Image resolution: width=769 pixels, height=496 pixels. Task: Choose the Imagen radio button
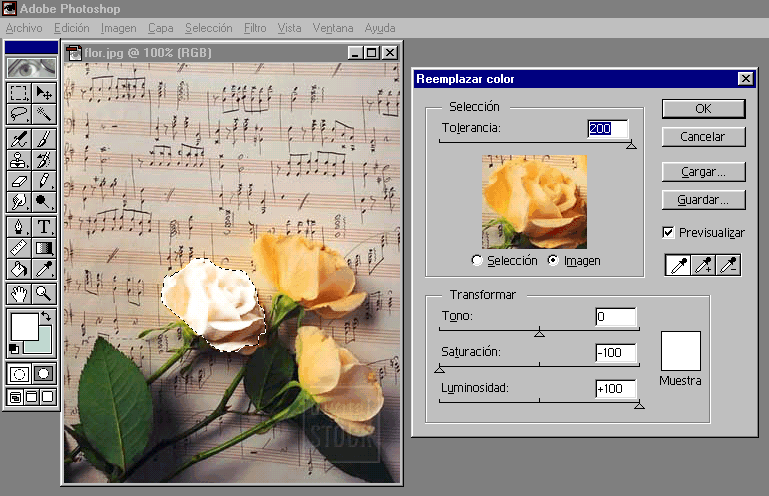tap(553, 261)
